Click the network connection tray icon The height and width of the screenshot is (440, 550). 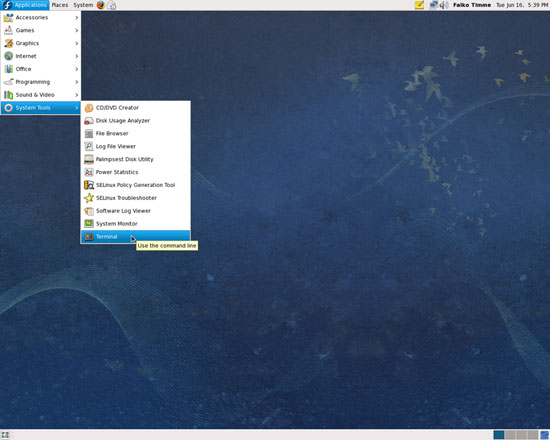(434, 5)
